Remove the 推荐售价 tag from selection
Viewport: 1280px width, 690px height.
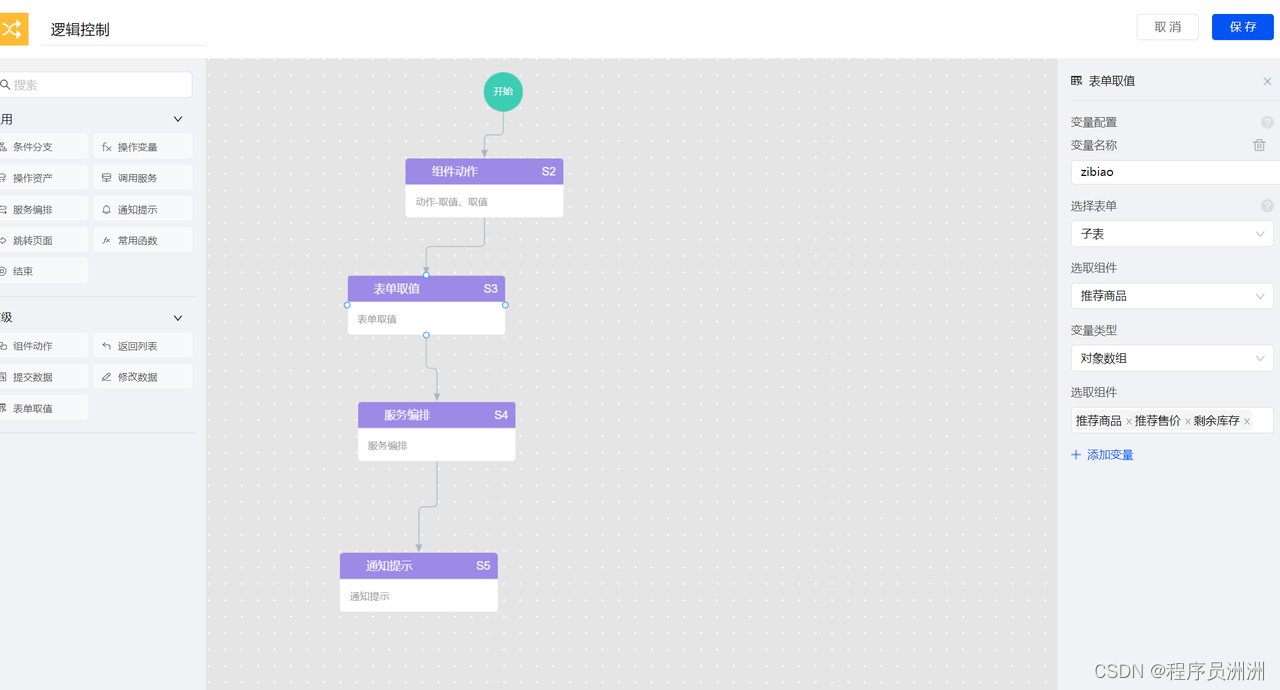tap(1188, 422)
